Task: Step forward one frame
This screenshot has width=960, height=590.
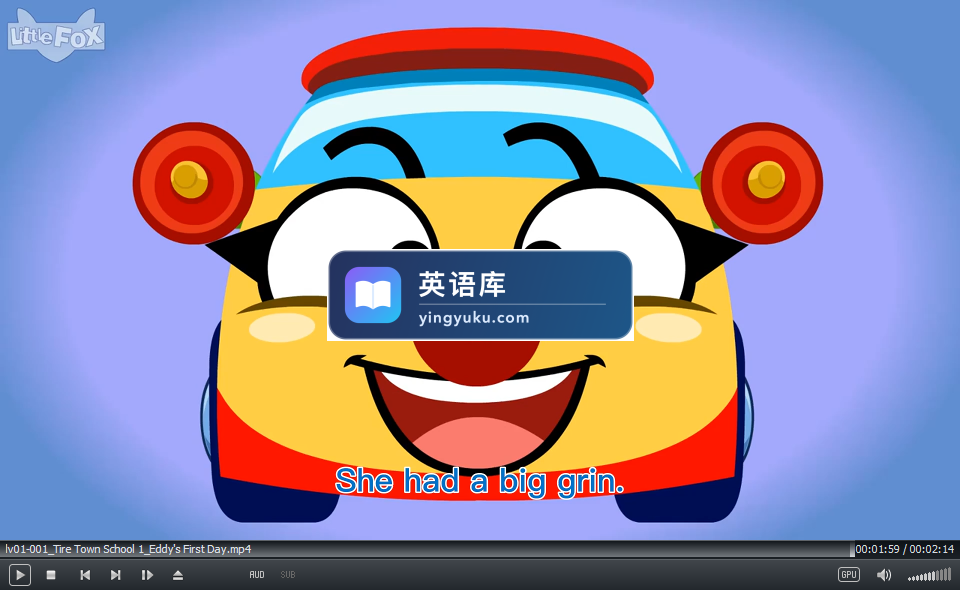Action: tap(147, 575)
